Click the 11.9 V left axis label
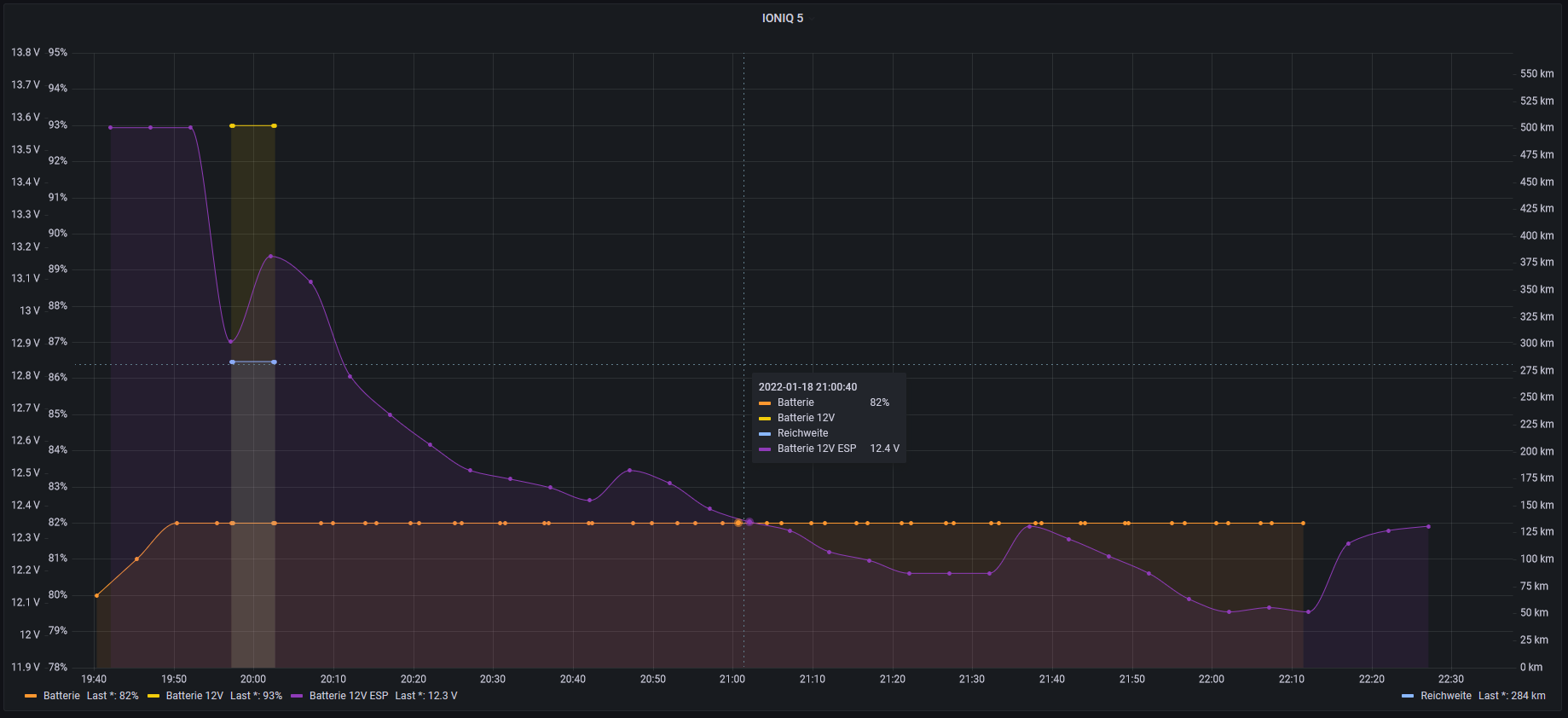 pos(26,667)
